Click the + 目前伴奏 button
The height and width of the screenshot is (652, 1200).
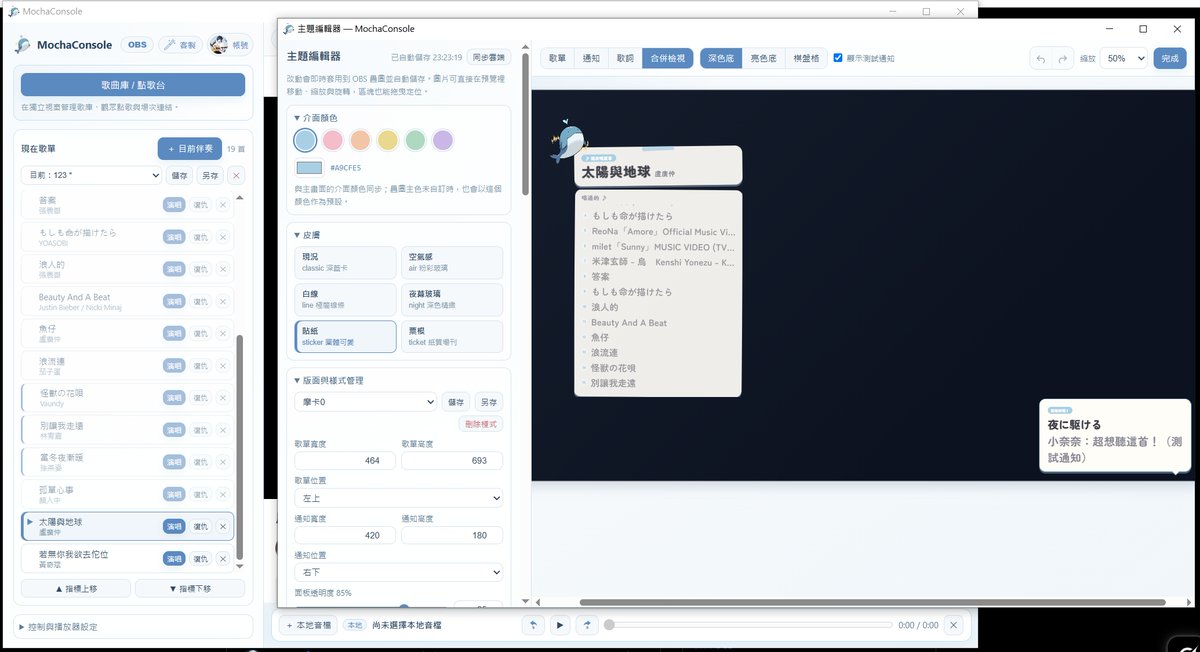coord(190,149)
